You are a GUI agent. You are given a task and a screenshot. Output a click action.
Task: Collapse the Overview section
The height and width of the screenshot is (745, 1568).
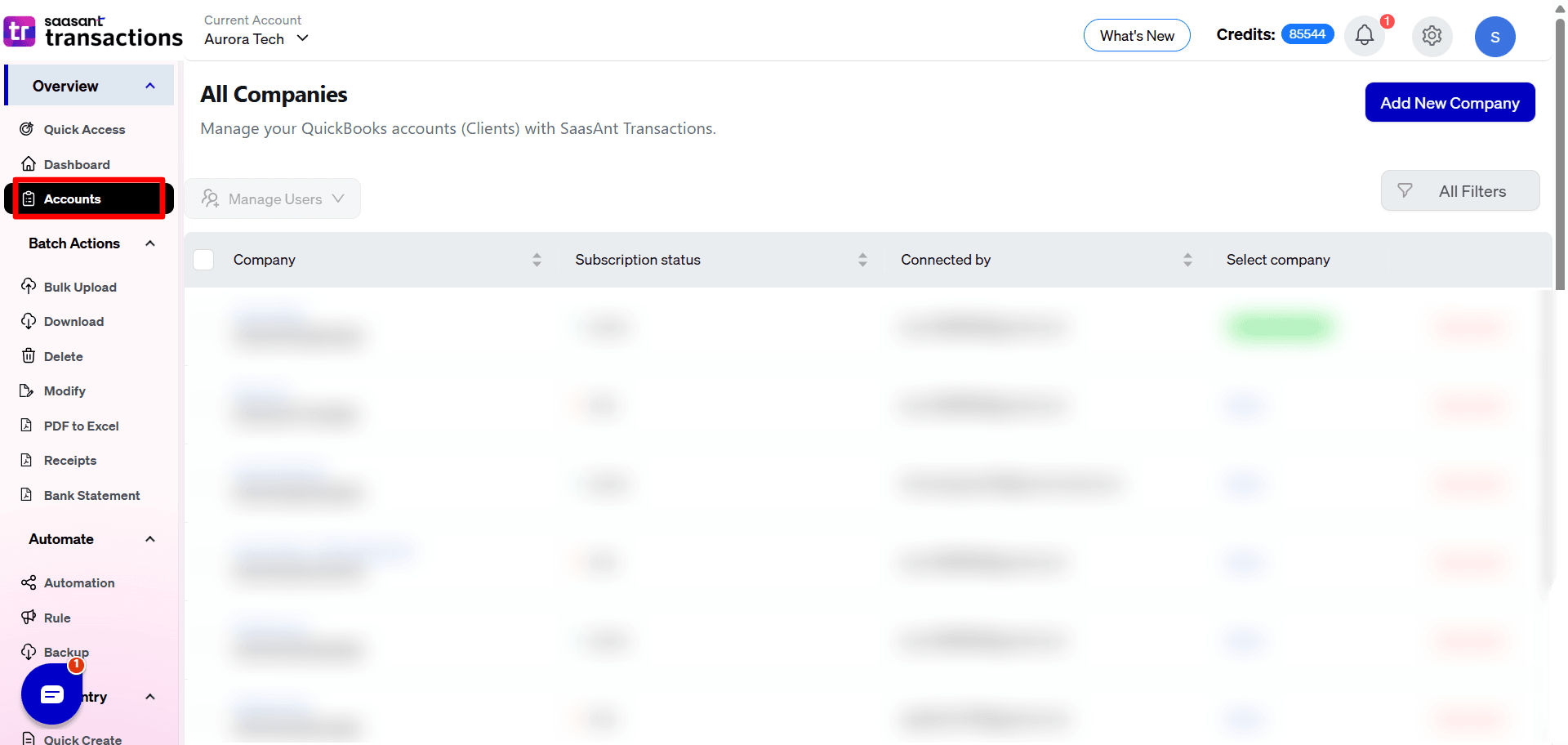pyautogui.click(x=150, y=86)
